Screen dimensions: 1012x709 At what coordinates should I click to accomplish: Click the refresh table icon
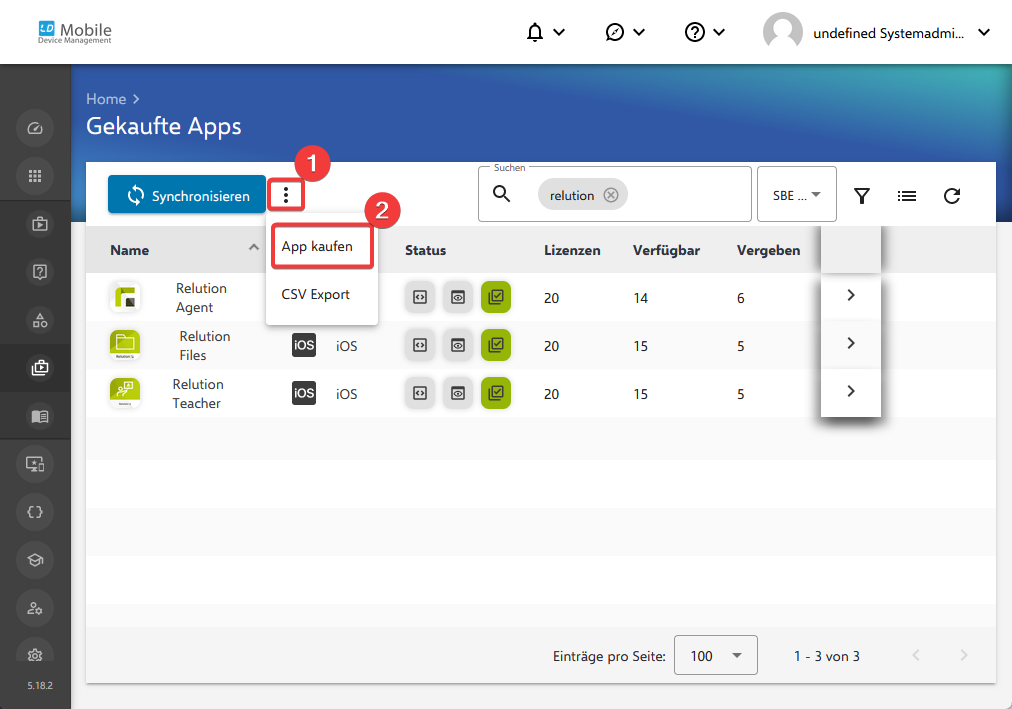(x=952, y=195)
